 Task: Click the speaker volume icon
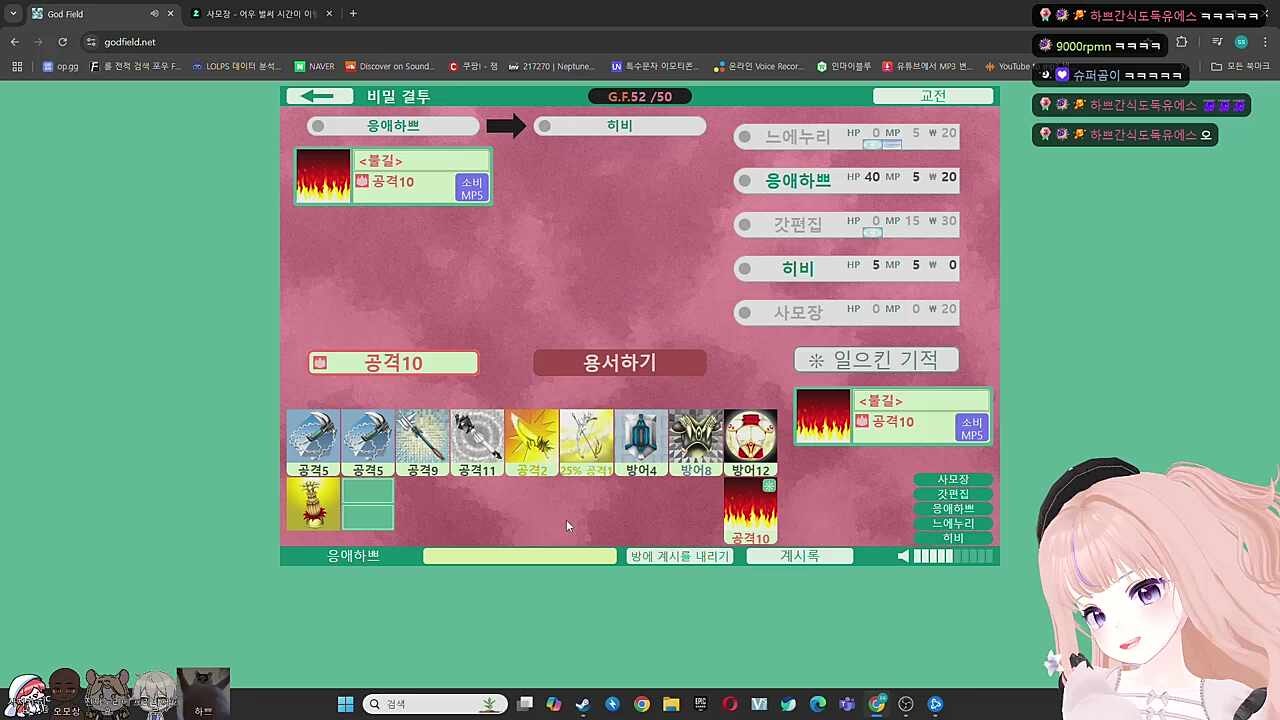903,556
